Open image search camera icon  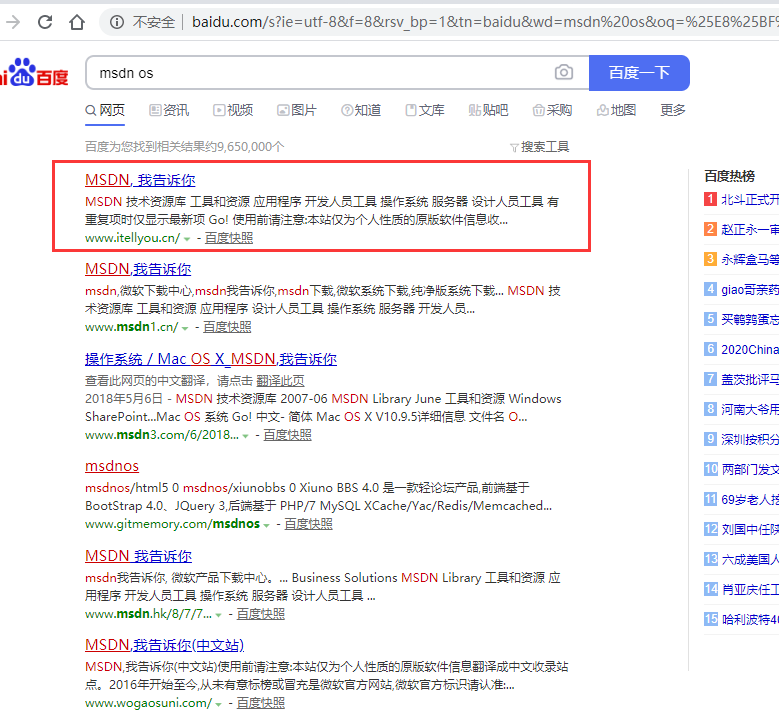(x=564, y=73)
